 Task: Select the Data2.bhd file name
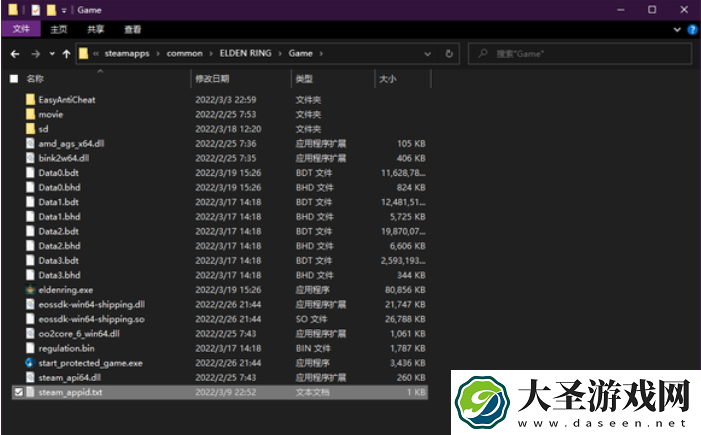tap(59, 246)
